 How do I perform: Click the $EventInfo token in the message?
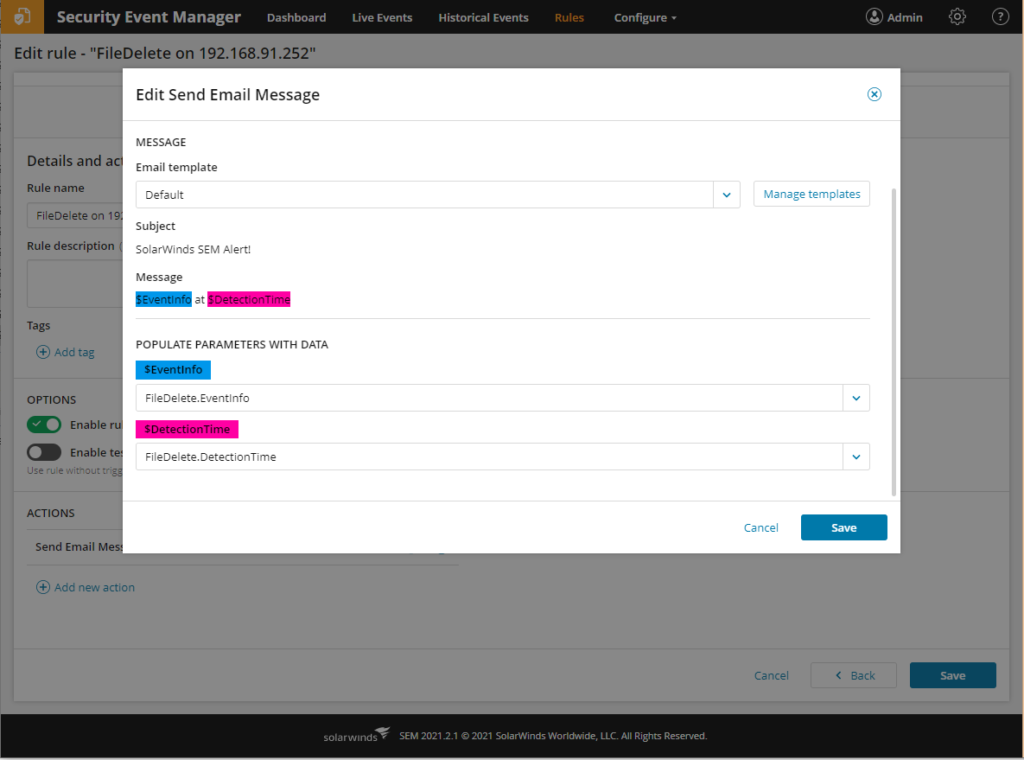click(x=163, y=299)
